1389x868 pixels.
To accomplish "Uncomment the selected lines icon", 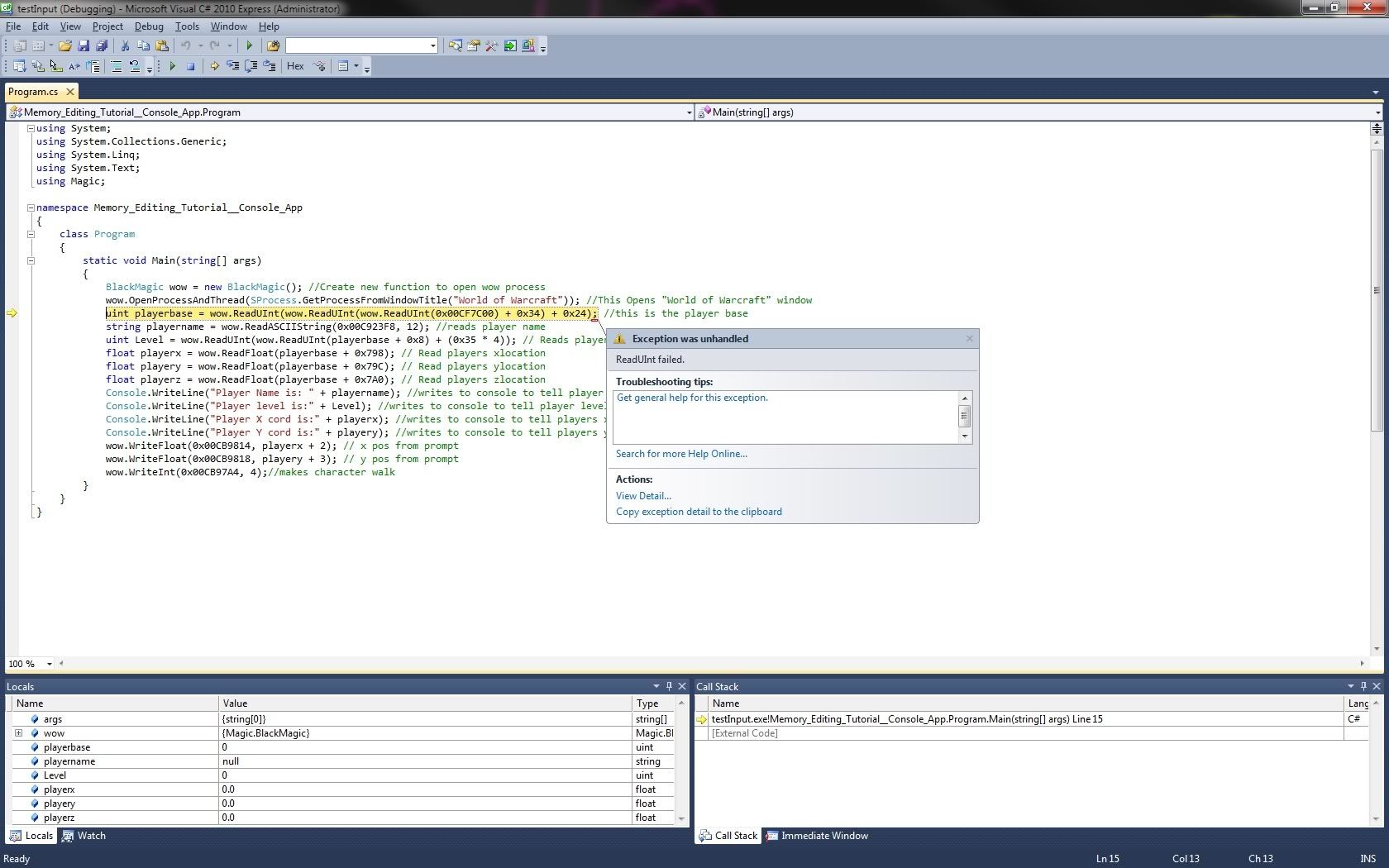I will click(135, 66).
